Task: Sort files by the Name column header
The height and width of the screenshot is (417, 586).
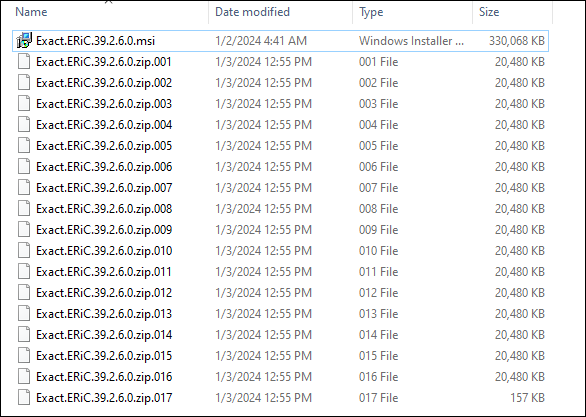Action: coord(31,12)
